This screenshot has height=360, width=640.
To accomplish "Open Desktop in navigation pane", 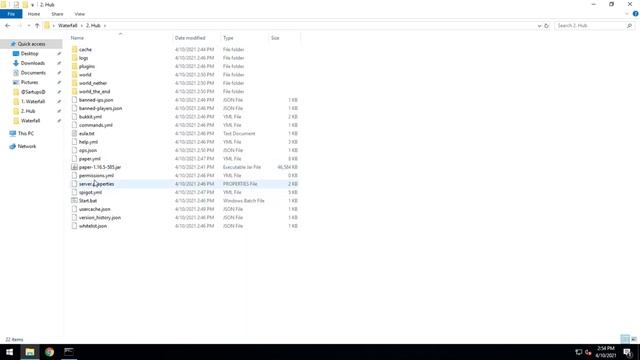I will (29, 53).
